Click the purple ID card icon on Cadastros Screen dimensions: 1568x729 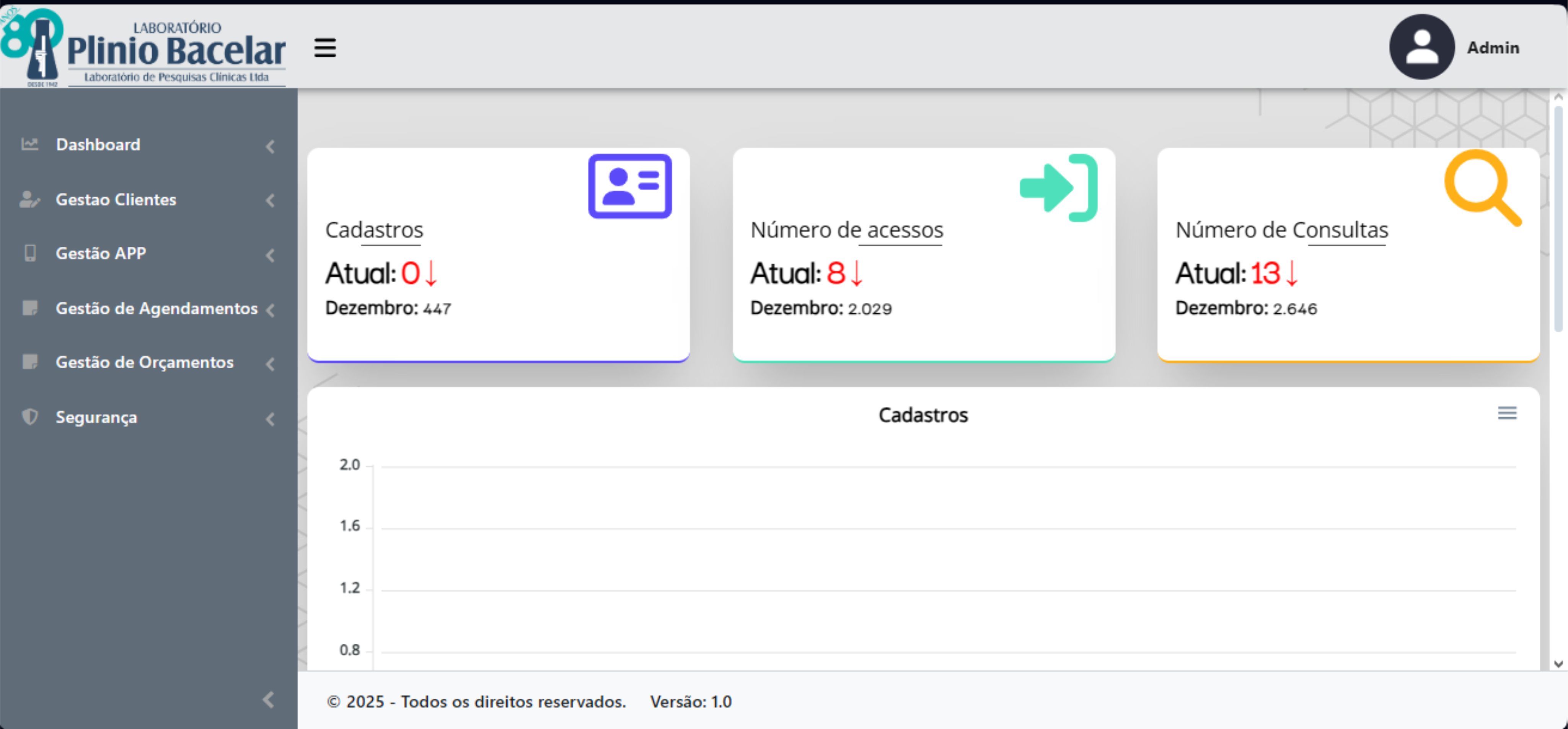(x=630, y=186)
